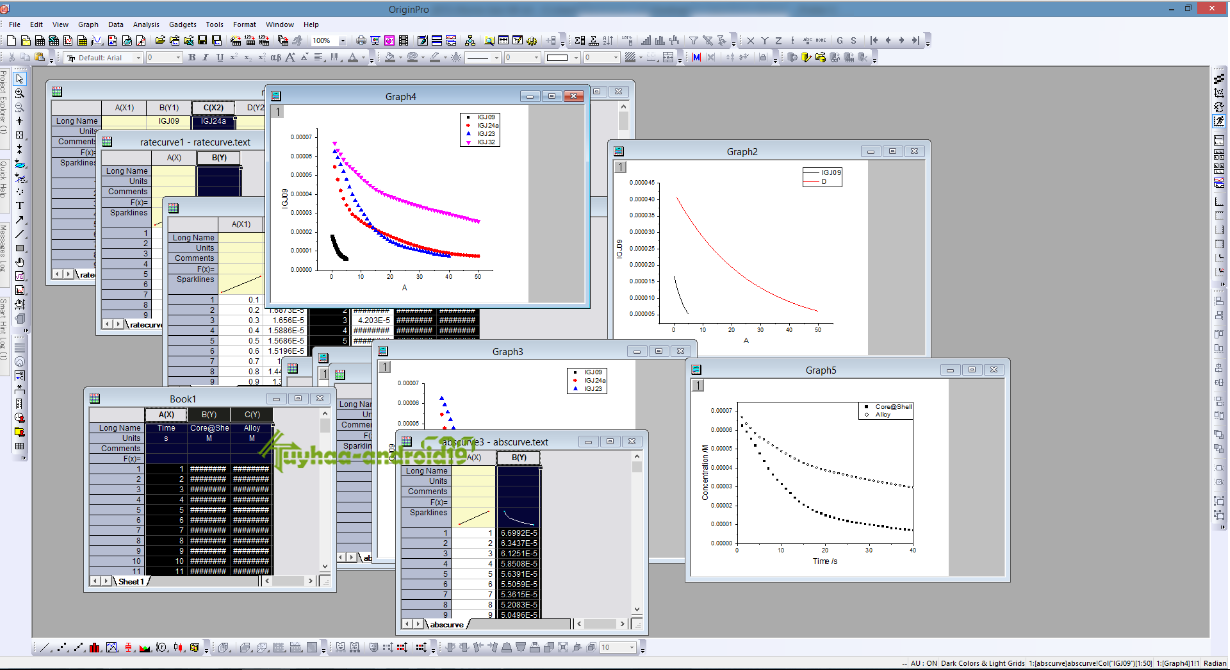This screenshot has height=670, width=1230.
Task: Toggle layer 1 button in Graph3
Action: coord(384,368)
